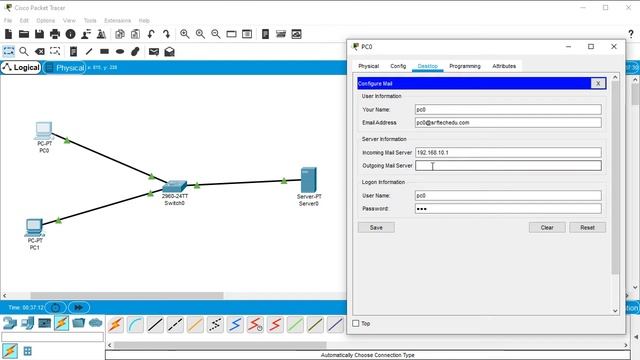Click the Fast Forward Time button
The image size is (640, 360).
click(79, 308)
